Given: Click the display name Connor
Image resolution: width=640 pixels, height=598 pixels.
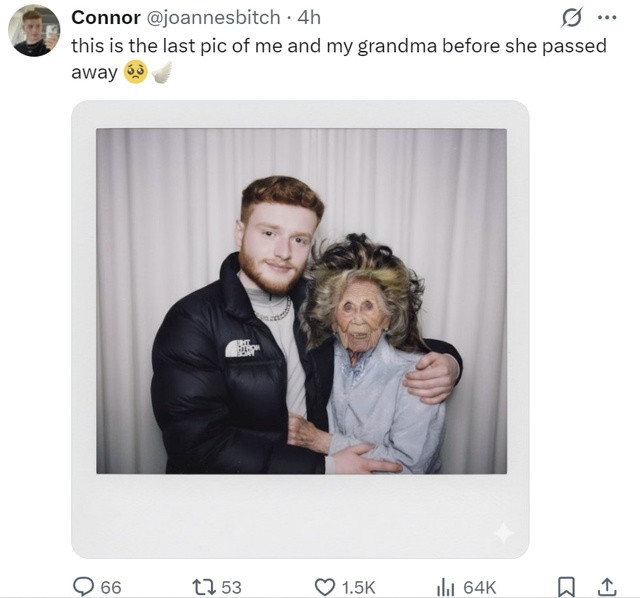Looking at the screenshot, I should (106, 18).
